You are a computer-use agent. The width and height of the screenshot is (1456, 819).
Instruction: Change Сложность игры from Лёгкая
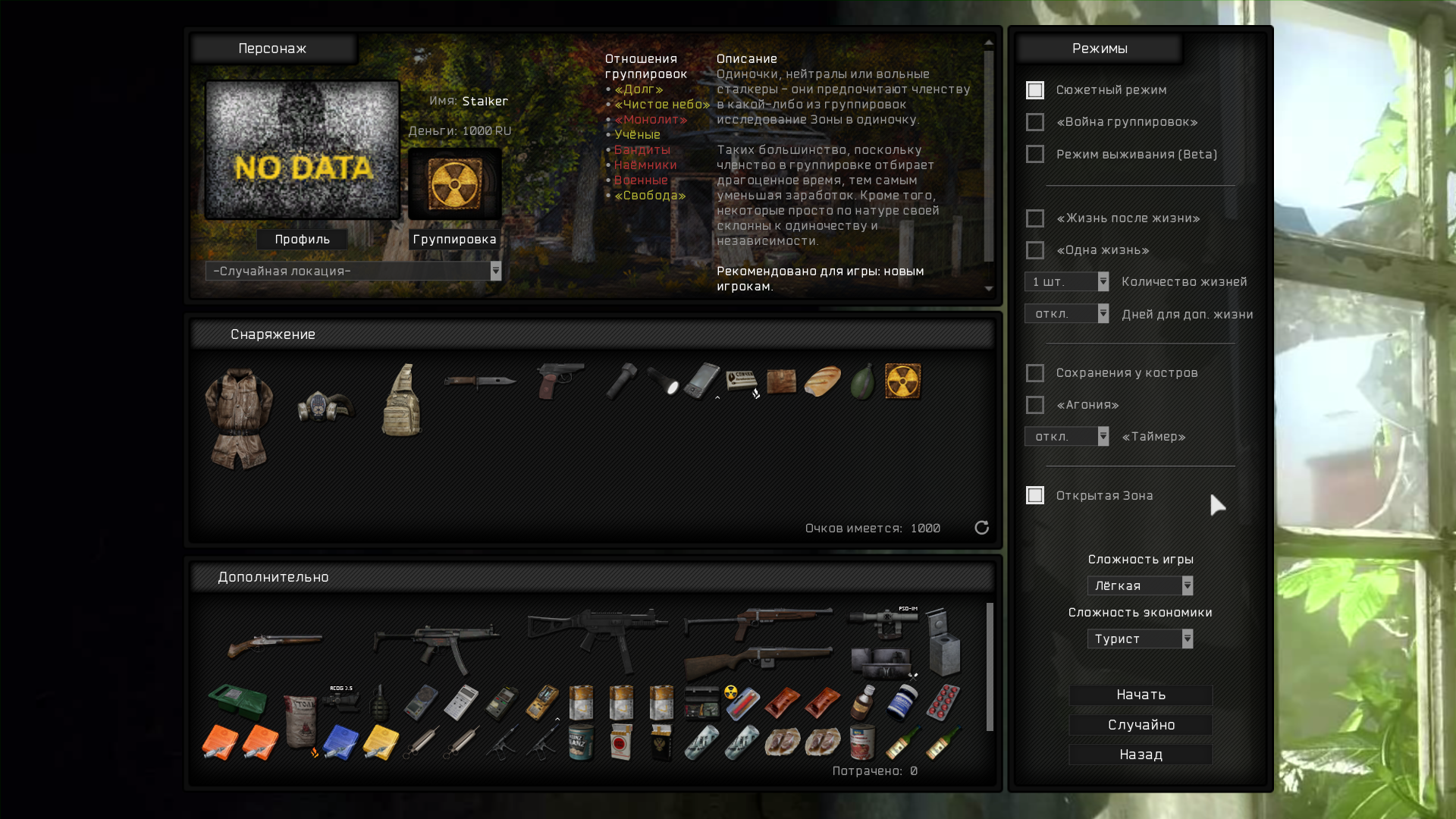(x=1141, y=586)
